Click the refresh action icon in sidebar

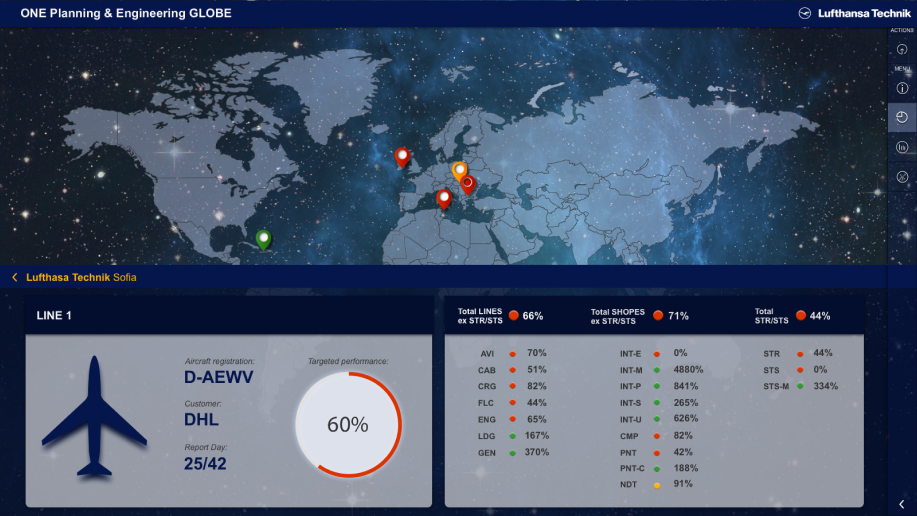pyautogui.click(x=902, y=50)
